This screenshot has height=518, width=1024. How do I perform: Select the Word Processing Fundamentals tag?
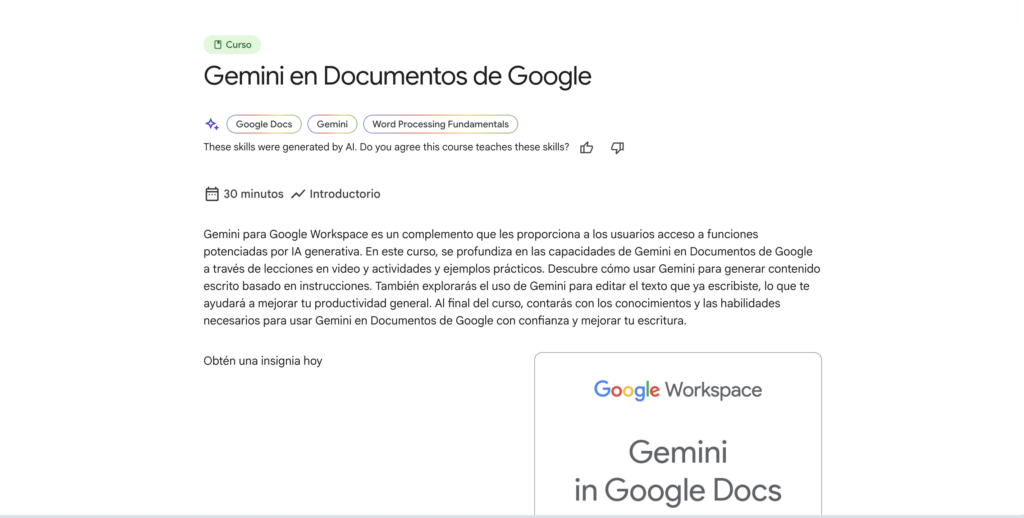440,124
